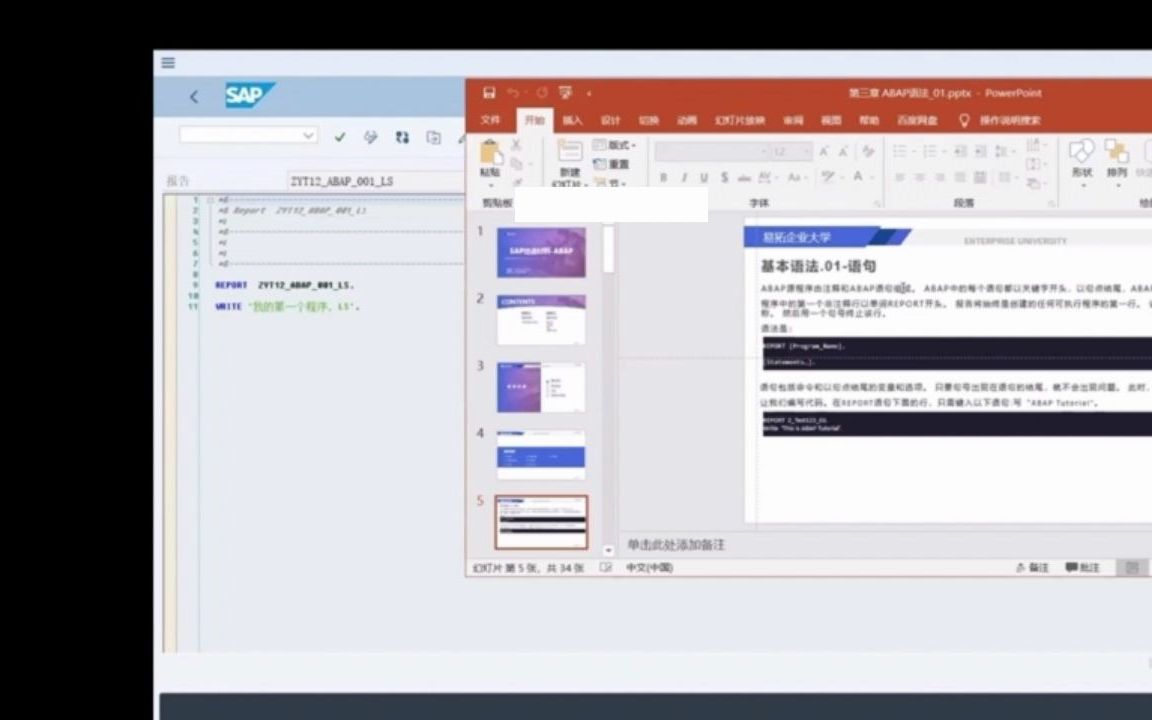Click the syntax check icon in SAP toolbar
The image size is (1152, 720).
pos(341,137)
